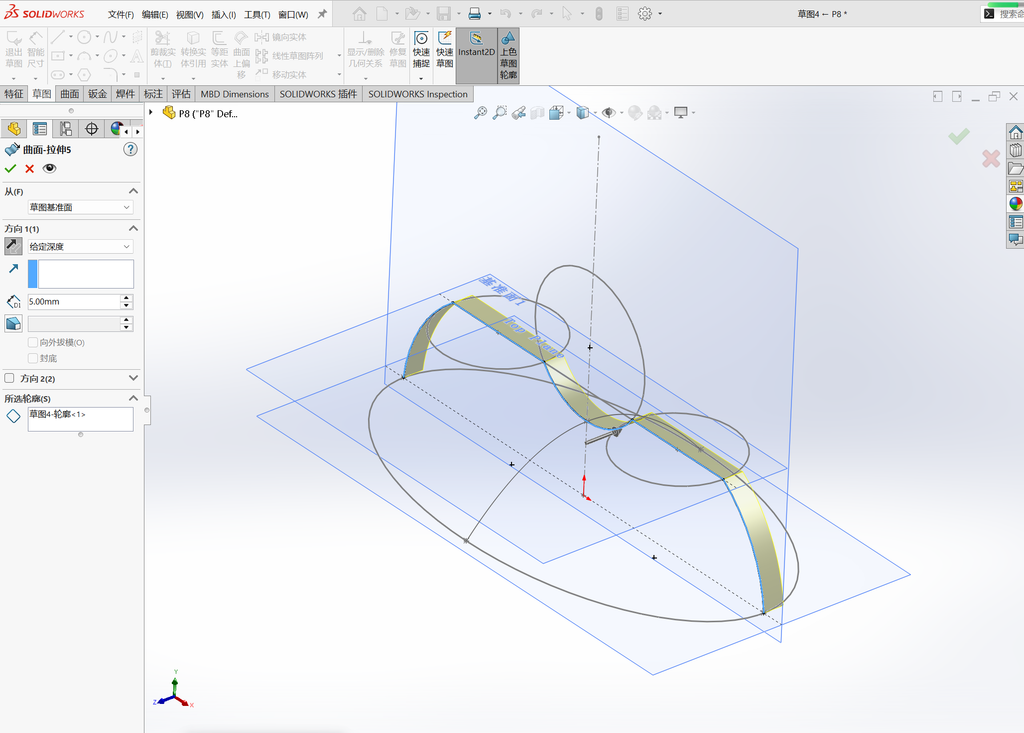The width and height of the screenshot is (1024, 733).
Task: Open the PropertyManager tab
Action: (x=40, y=129)
